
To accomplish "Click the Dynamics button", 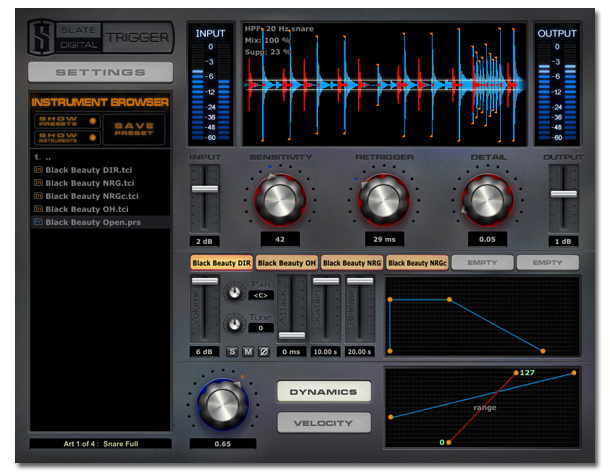I will point(324,392).
